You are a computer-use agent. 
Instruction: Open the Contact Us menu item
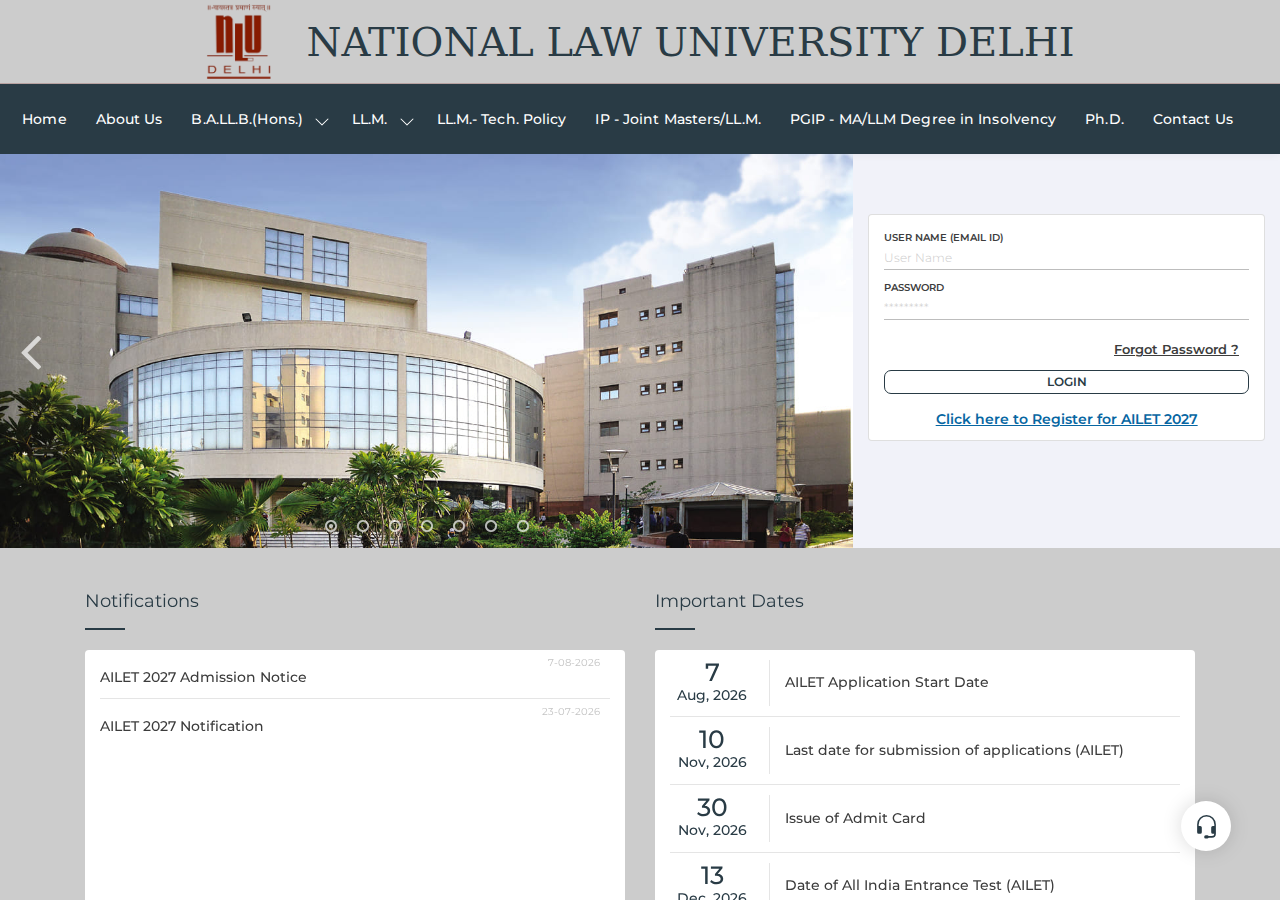(x=1193, y=119)
